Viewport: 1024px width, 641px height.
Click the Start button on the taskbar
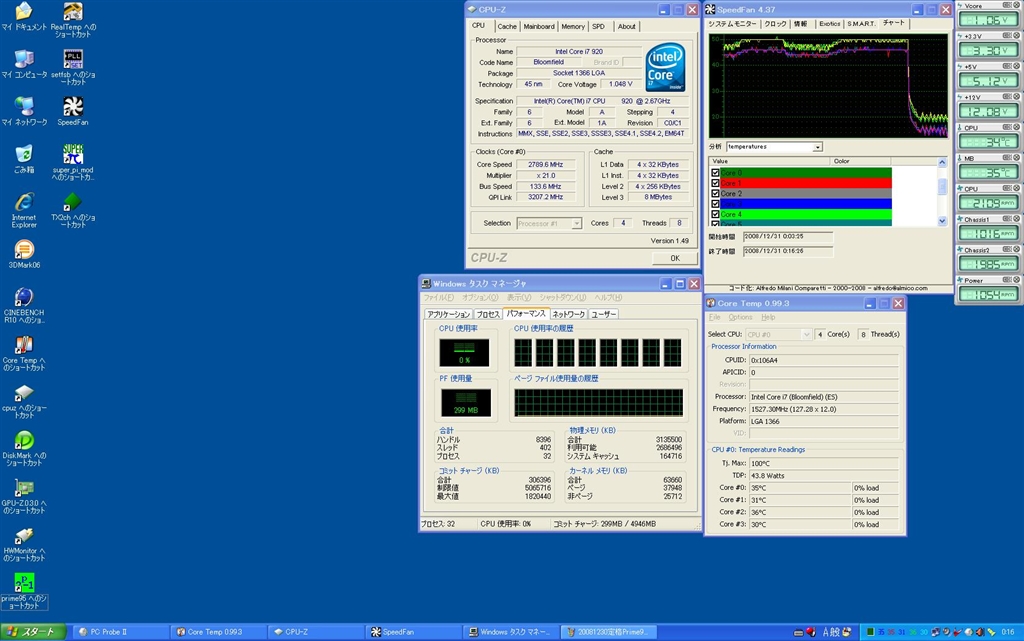(x=33, y=632)
